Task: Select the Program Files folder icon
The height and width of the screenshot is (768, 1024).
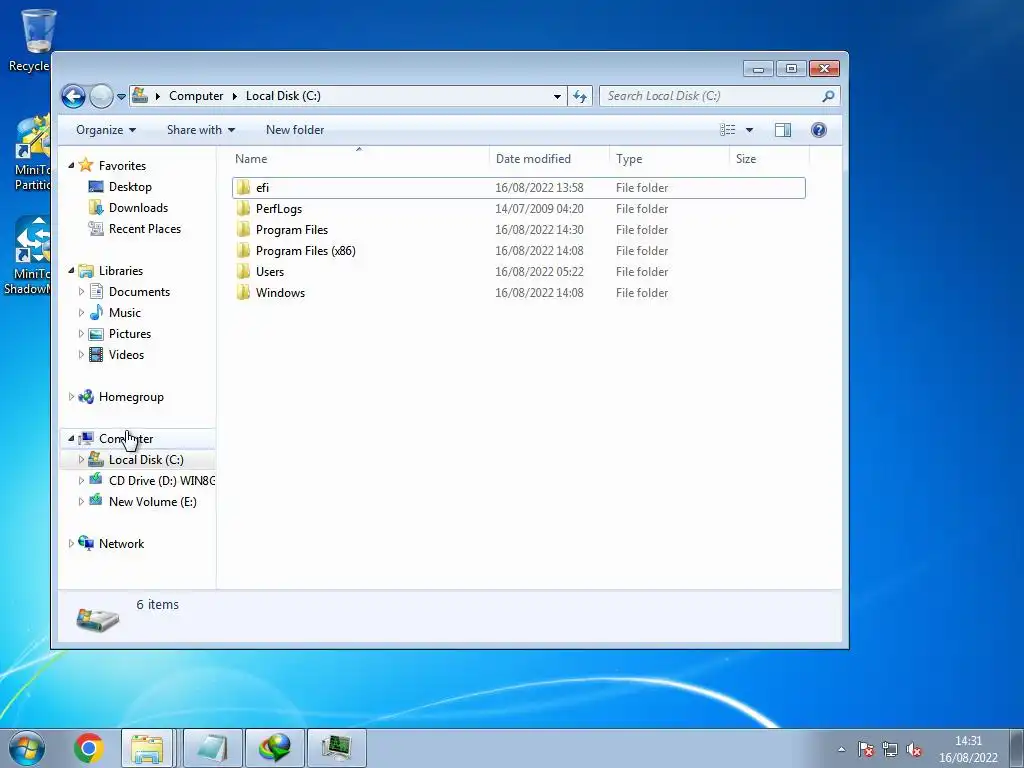Action: (243, 230)
